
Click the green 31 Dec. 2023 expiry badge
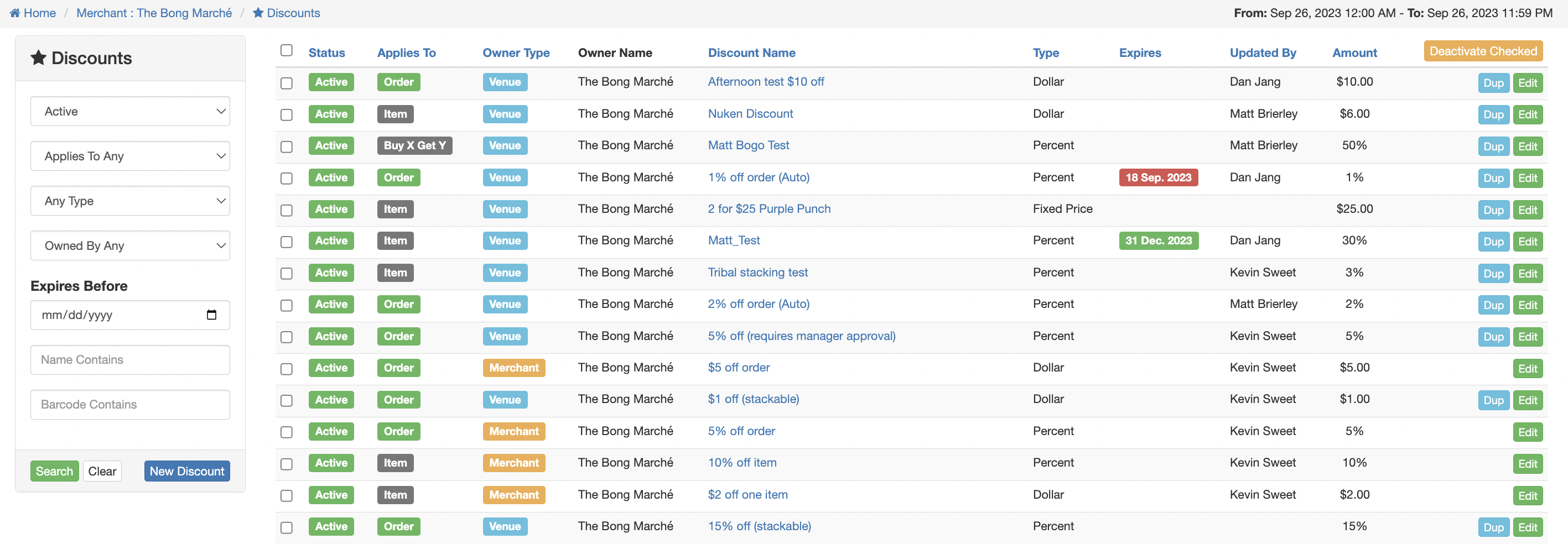[x=1159, y=241]
